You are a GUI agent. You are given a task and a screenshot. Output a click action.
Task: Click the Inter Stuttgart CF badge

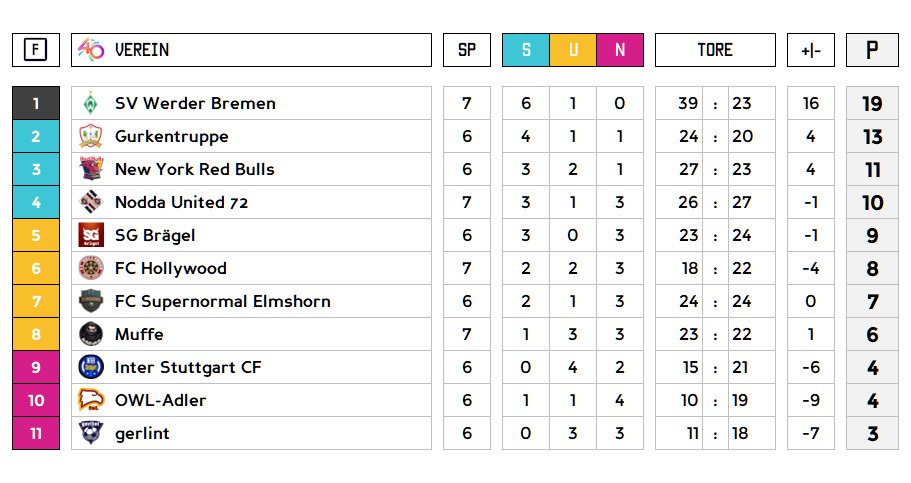point(91,367)
